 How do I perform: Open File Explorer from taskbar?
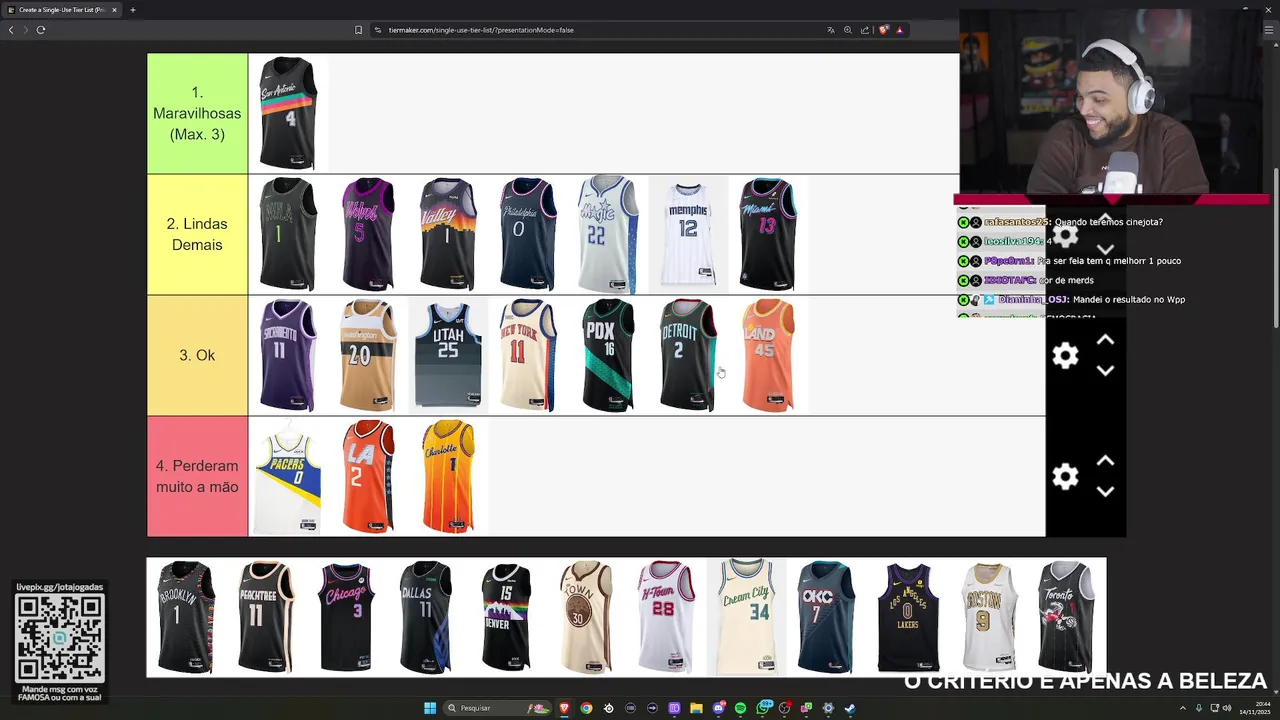[x=696, y=708]
